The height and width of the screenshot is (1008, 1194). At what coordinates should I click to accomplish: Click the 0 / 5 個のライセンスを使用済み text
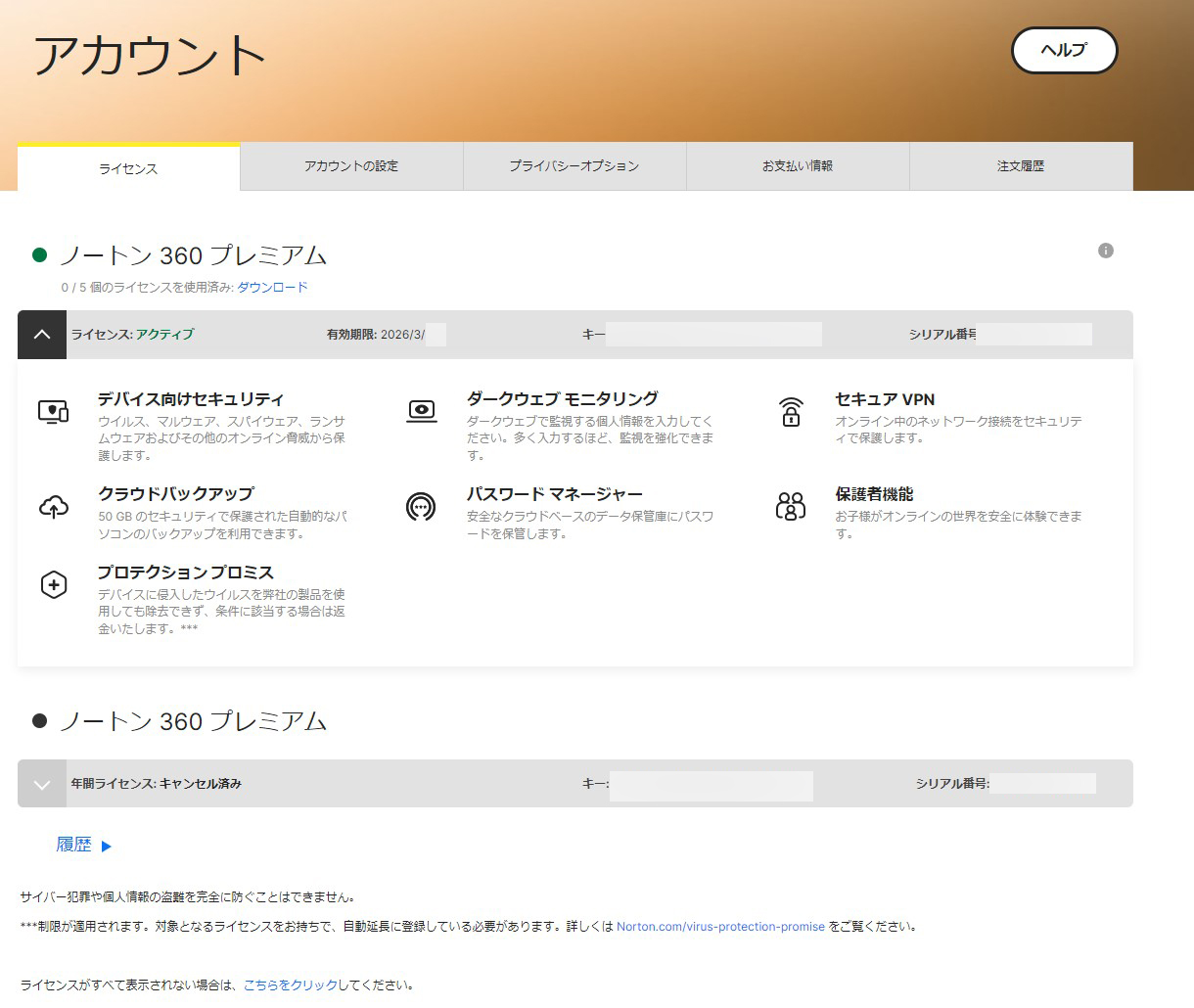[x=147, y=287]
